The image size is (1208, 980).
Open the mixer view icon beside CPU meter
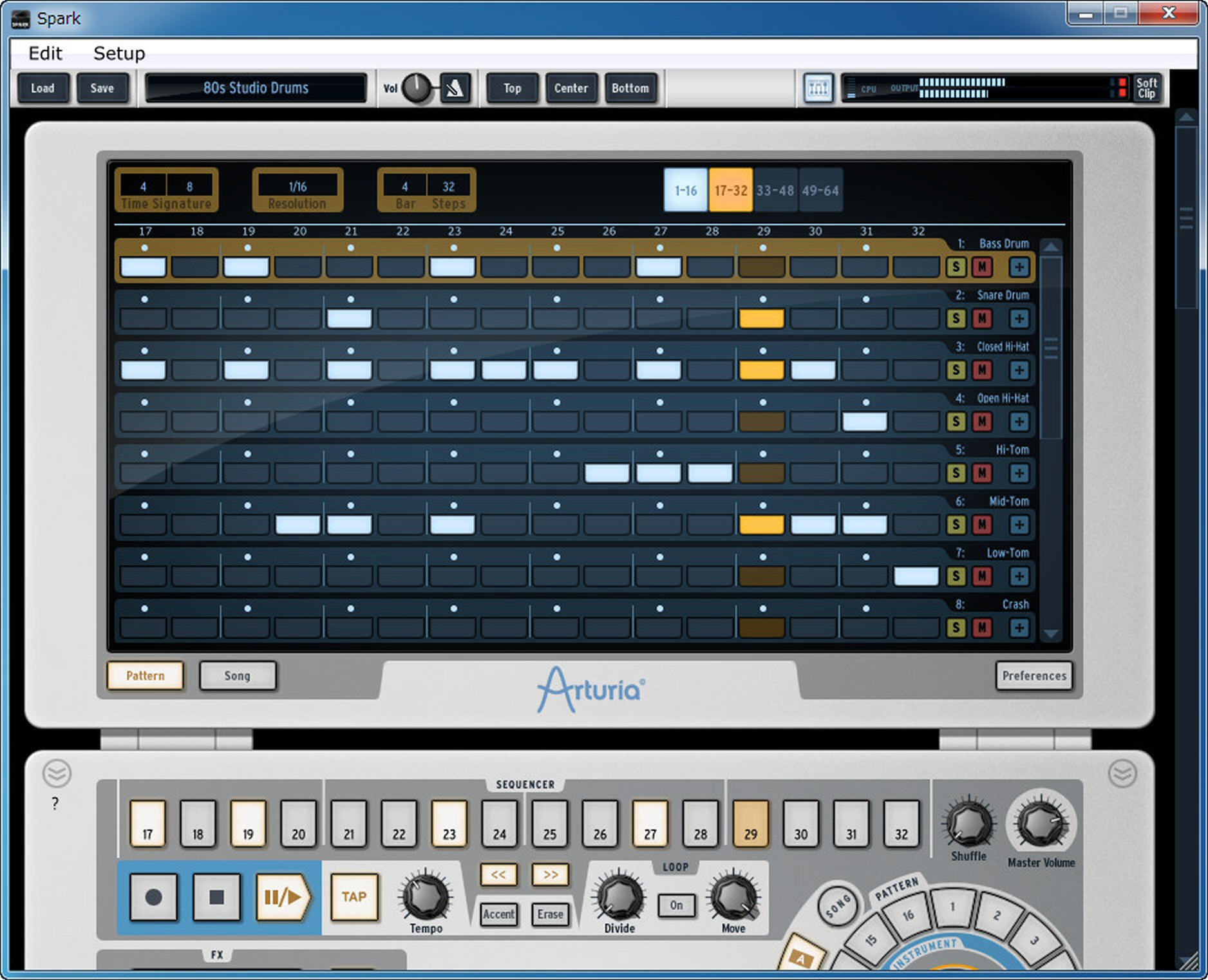[x=818, y=88]
